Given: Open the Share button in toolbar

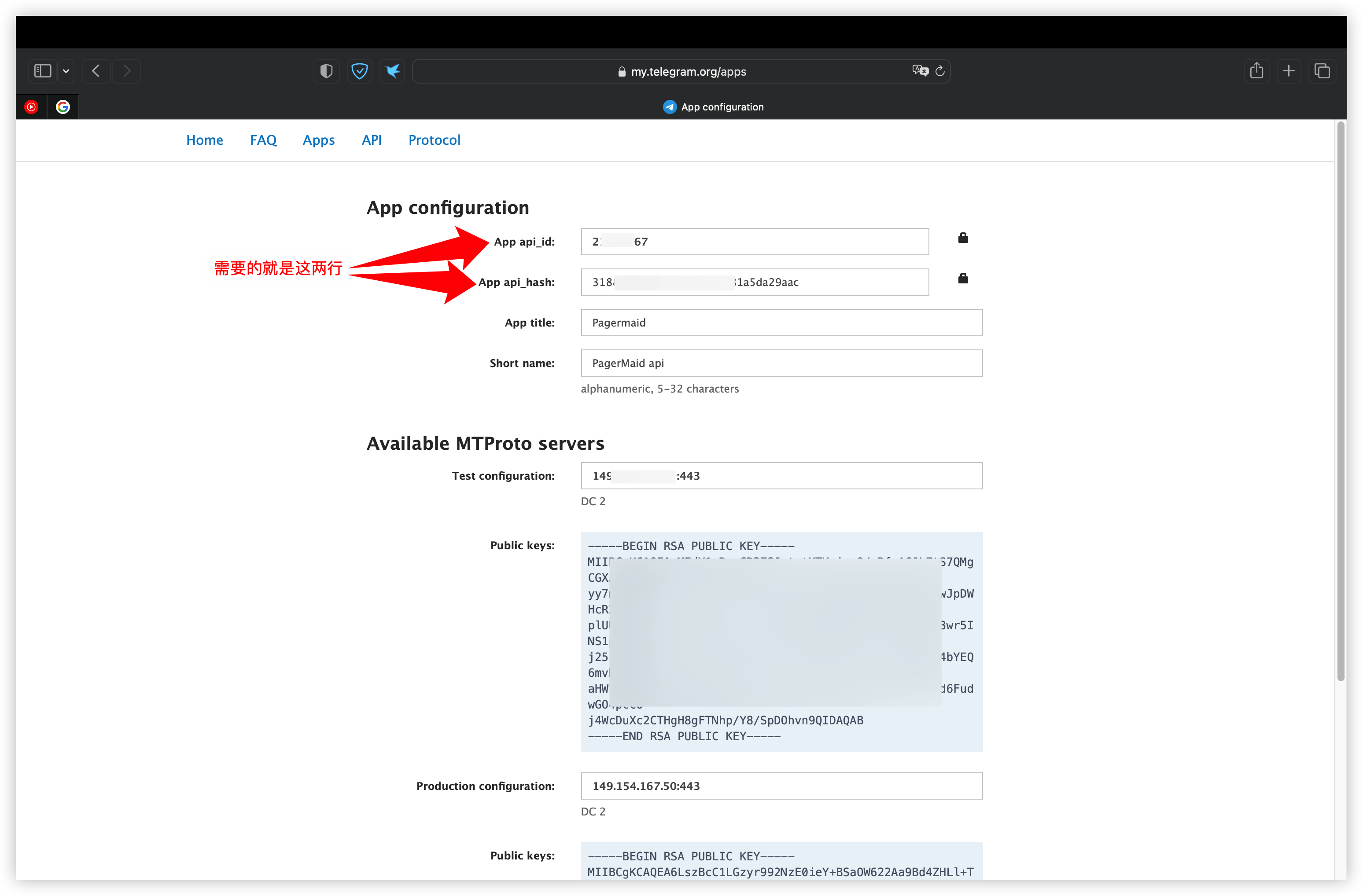Looking at the screenshot, I should tap(1256, 71).
